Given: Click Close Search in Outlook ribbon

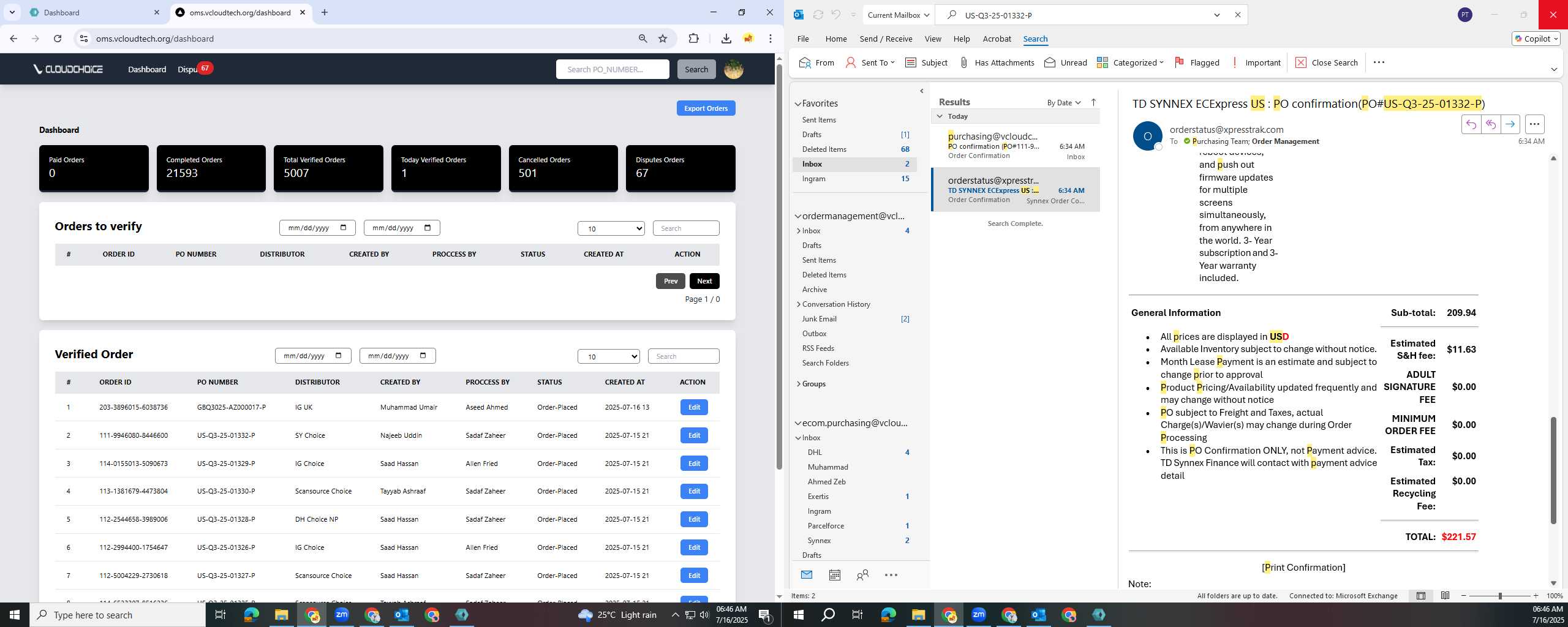Looking at the screenshot, I should (1327, 62).
